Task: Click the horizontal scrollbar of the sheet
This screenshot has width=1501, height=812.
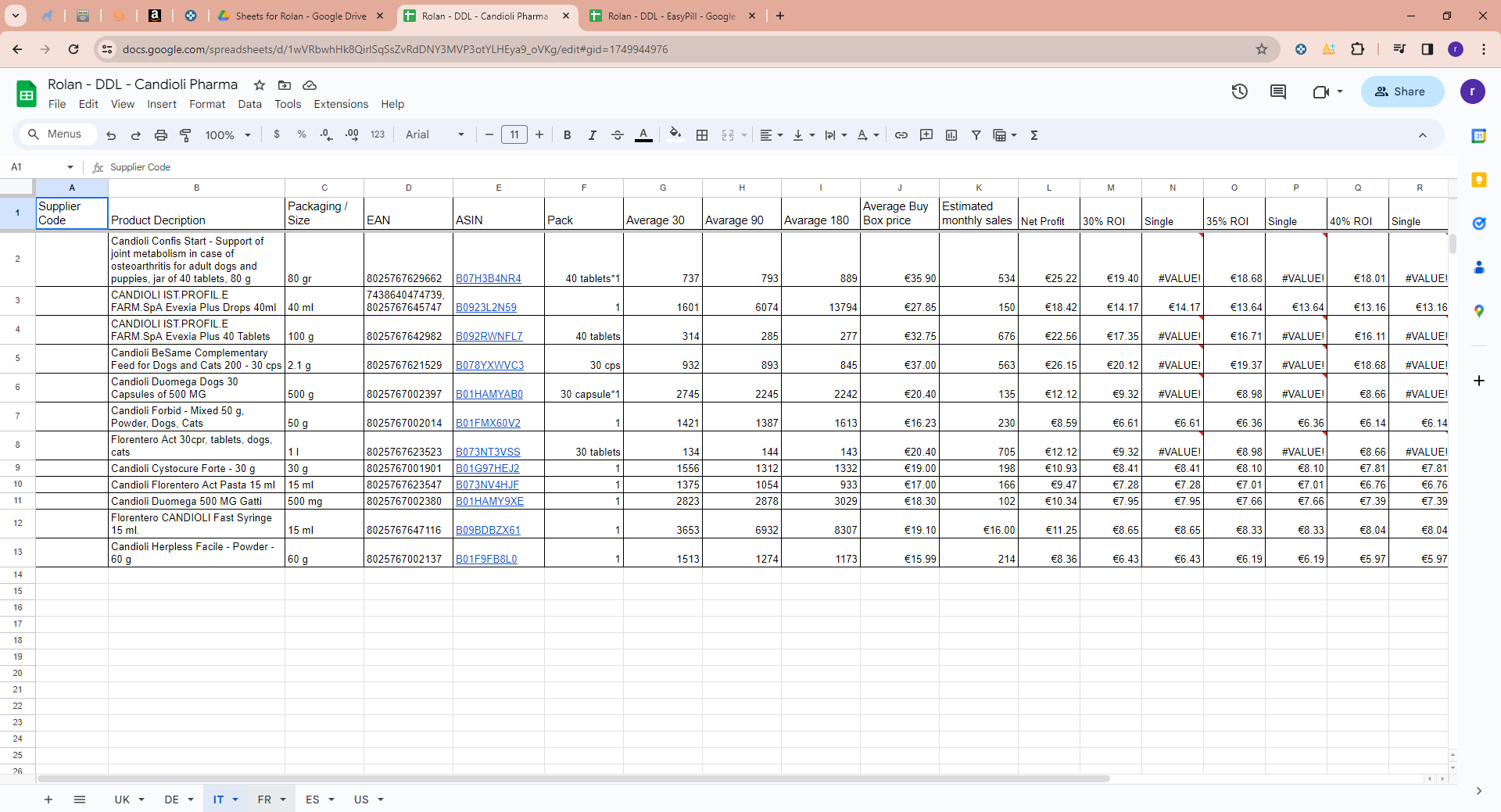Action: pyautogui.click(x=574, y=779)
